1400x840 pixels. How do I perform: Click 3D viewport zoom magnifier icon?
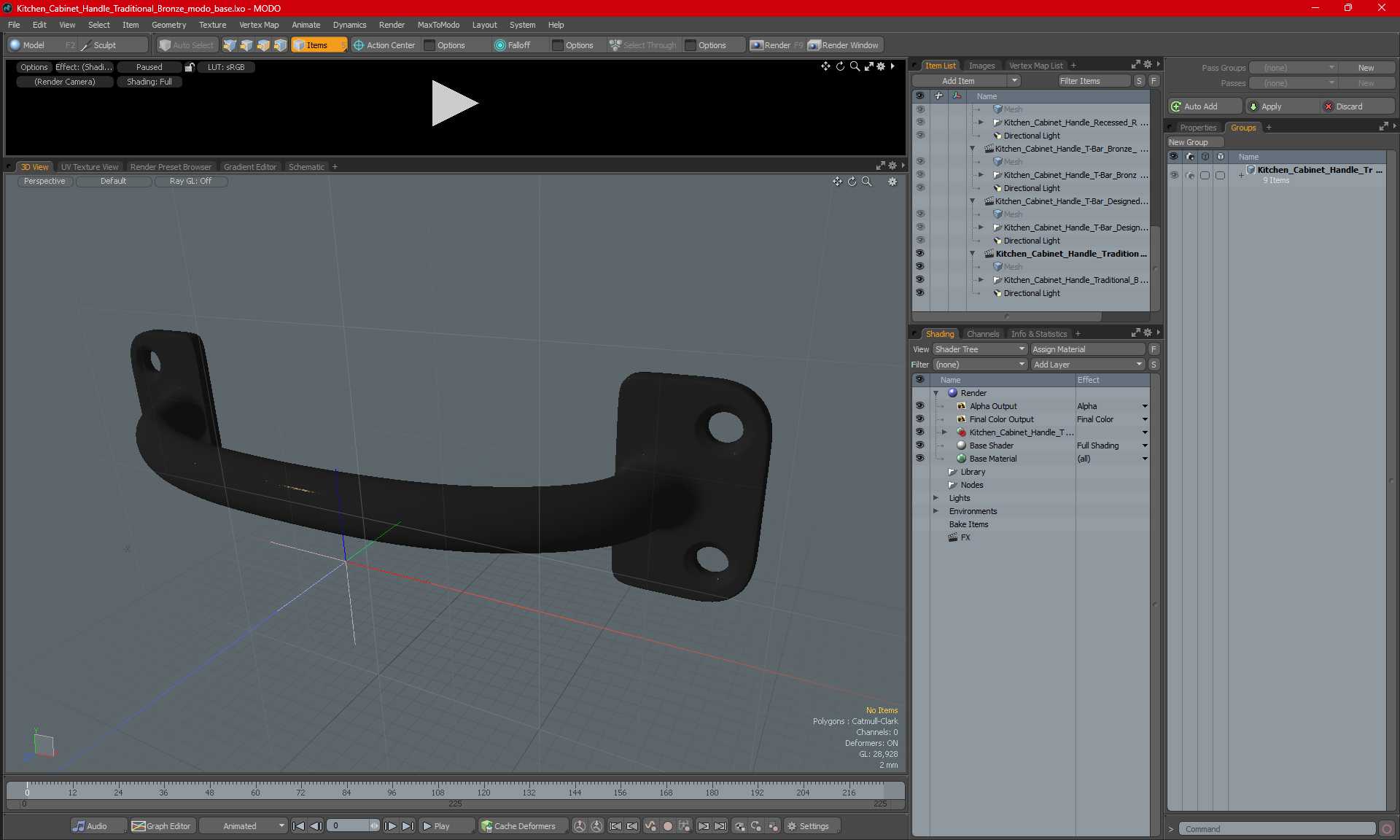click(866, 182)
